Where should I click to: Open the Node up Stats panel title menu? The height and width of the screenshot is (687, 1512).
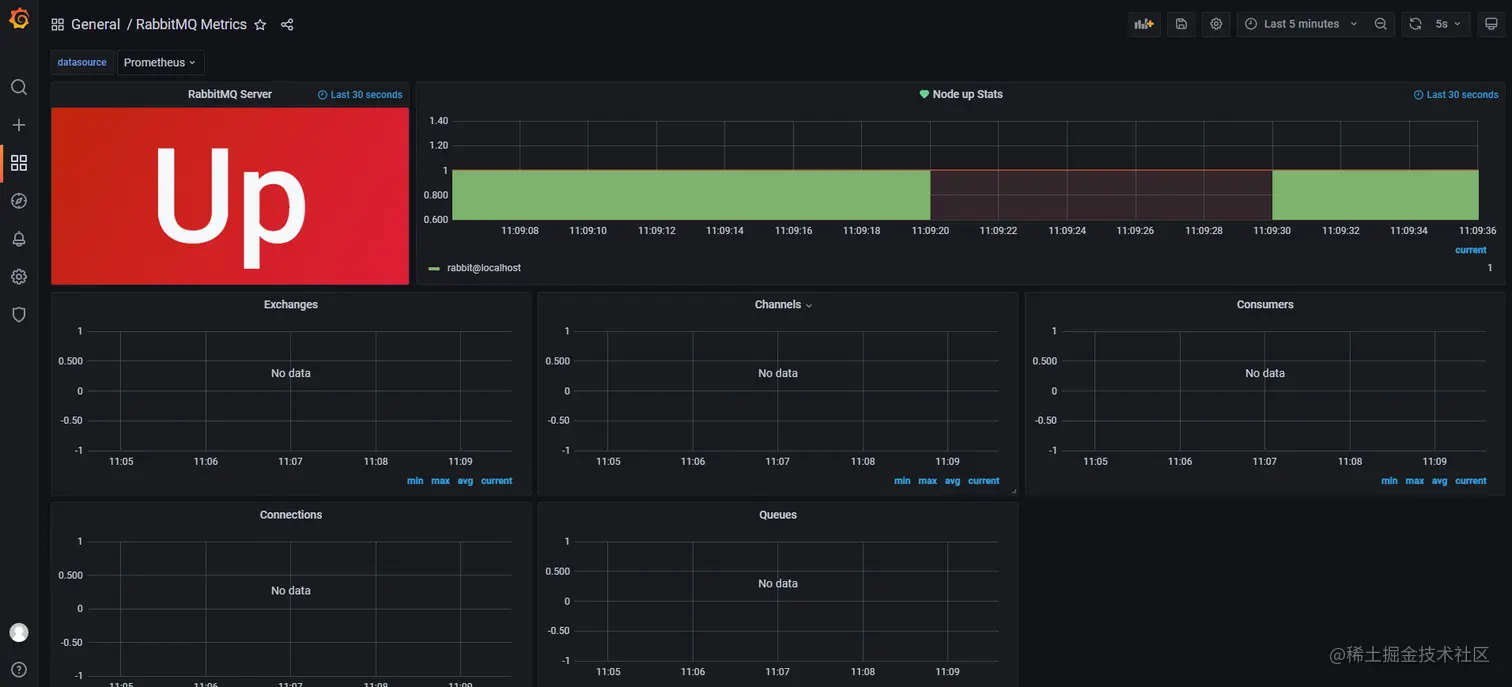point(967,94)
